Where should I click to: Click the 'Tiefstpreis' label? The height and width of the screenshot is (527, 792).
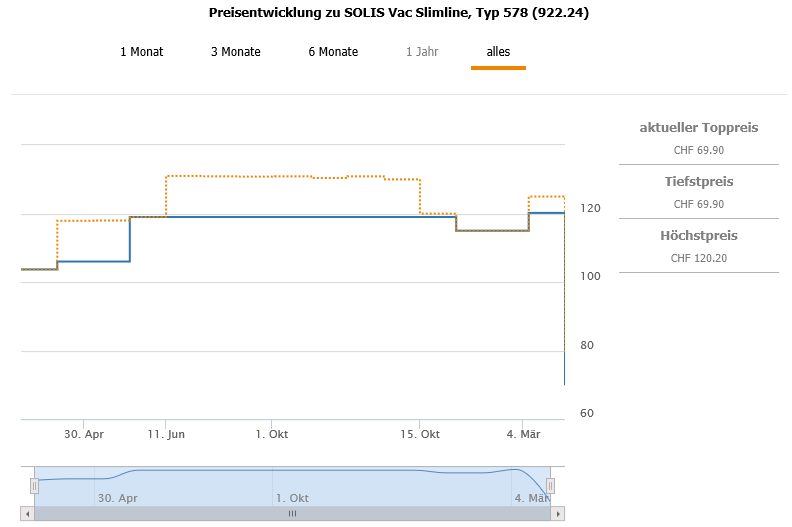tap(699, 182)
